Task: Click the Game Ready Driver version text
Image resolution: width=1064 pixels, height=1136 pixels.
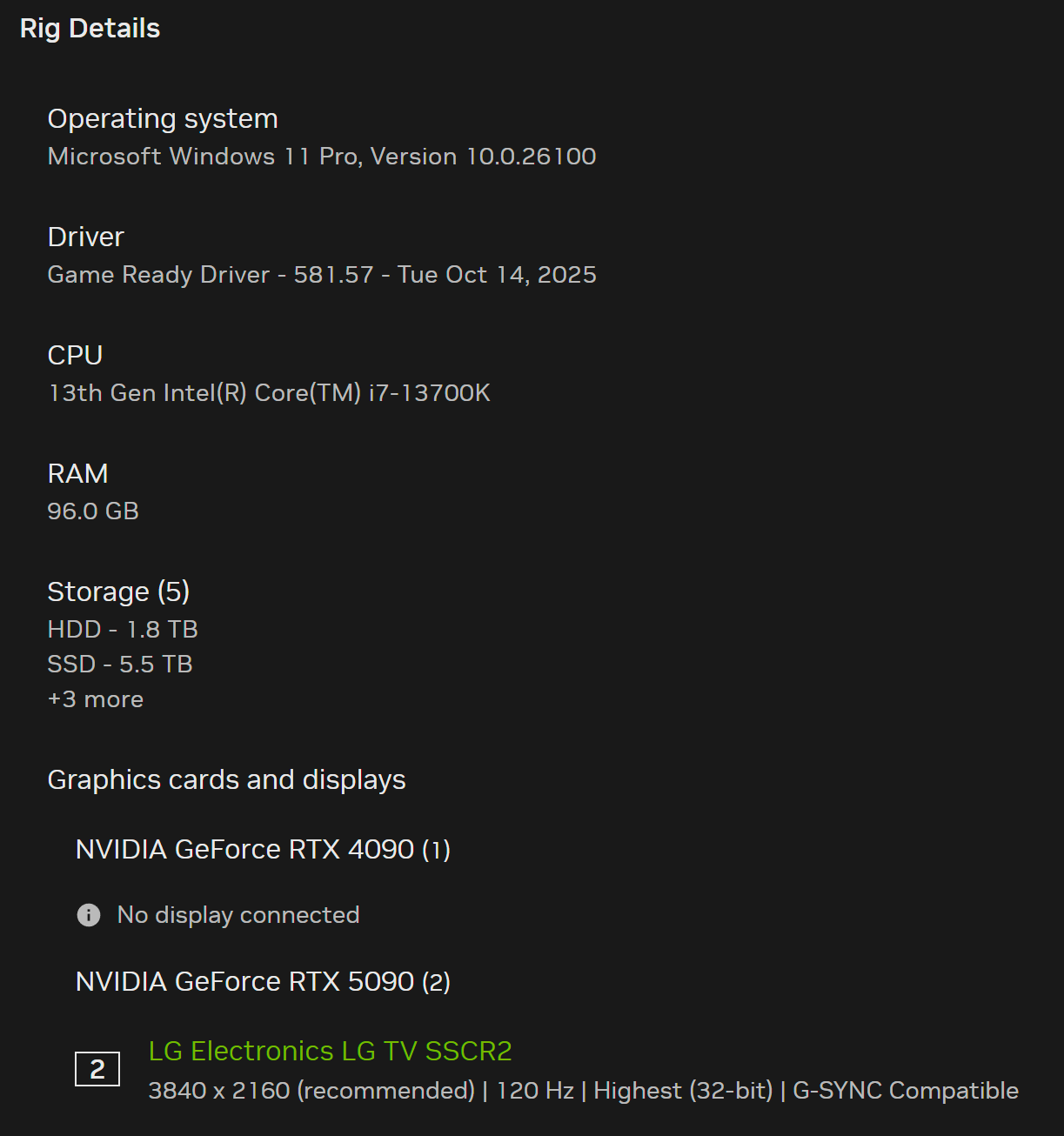Action: coord(322,275)
